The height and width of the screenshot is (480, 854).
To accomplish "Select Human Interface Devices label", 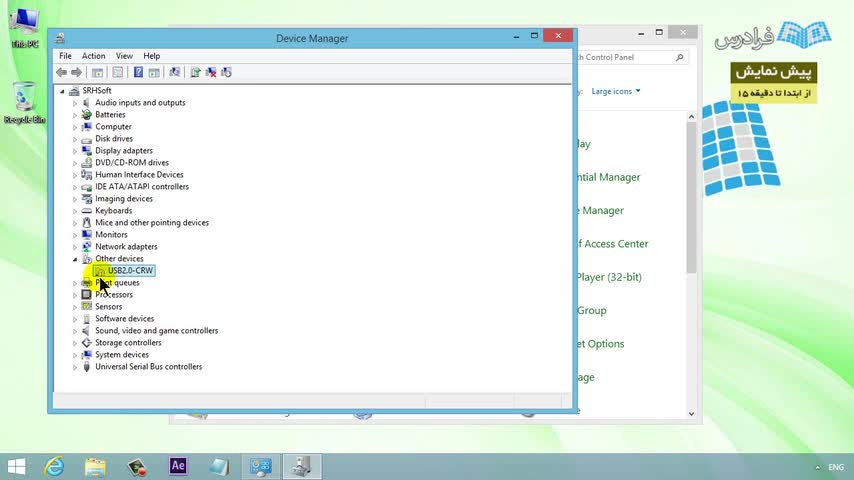I will tap(139, 174).
